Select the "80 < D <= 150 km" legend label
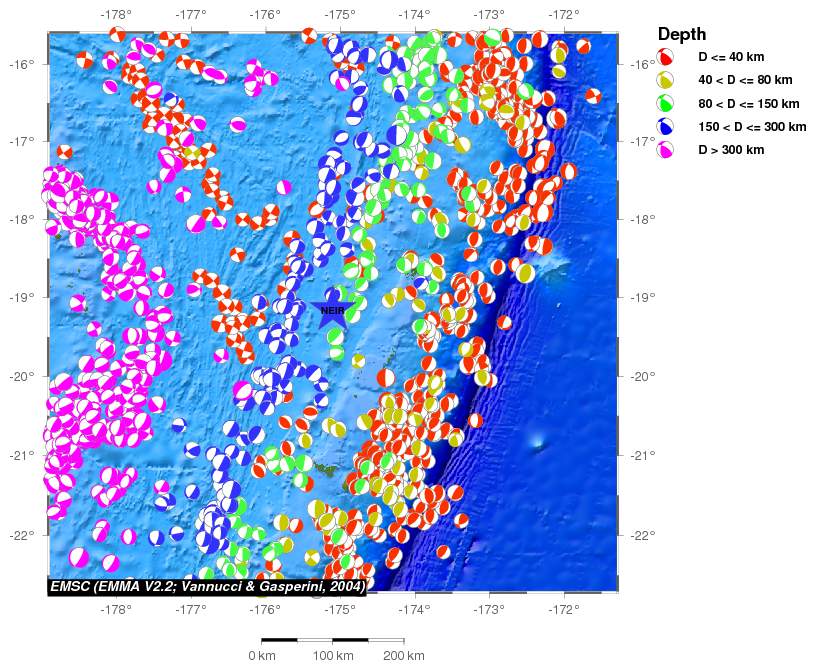The height and width of the screenshot is (670, 816). pos(749,104)
